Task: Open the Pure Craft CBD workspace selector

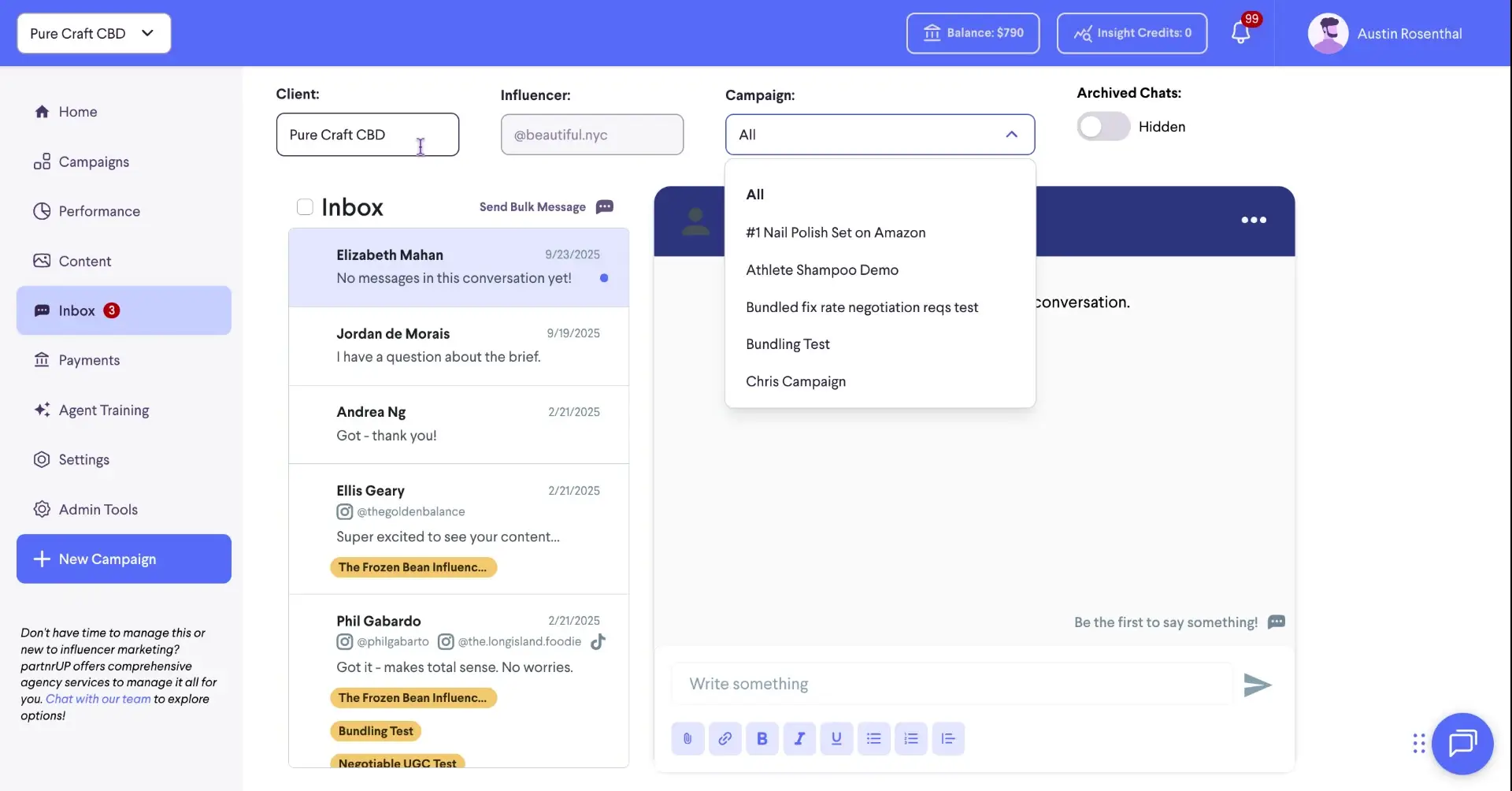Action: (x=93, y=33)
